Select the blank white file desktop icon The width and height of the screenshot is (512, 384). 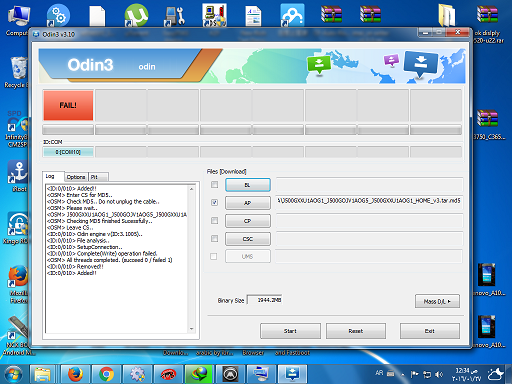pyautogui.click(x=97, y=15)
